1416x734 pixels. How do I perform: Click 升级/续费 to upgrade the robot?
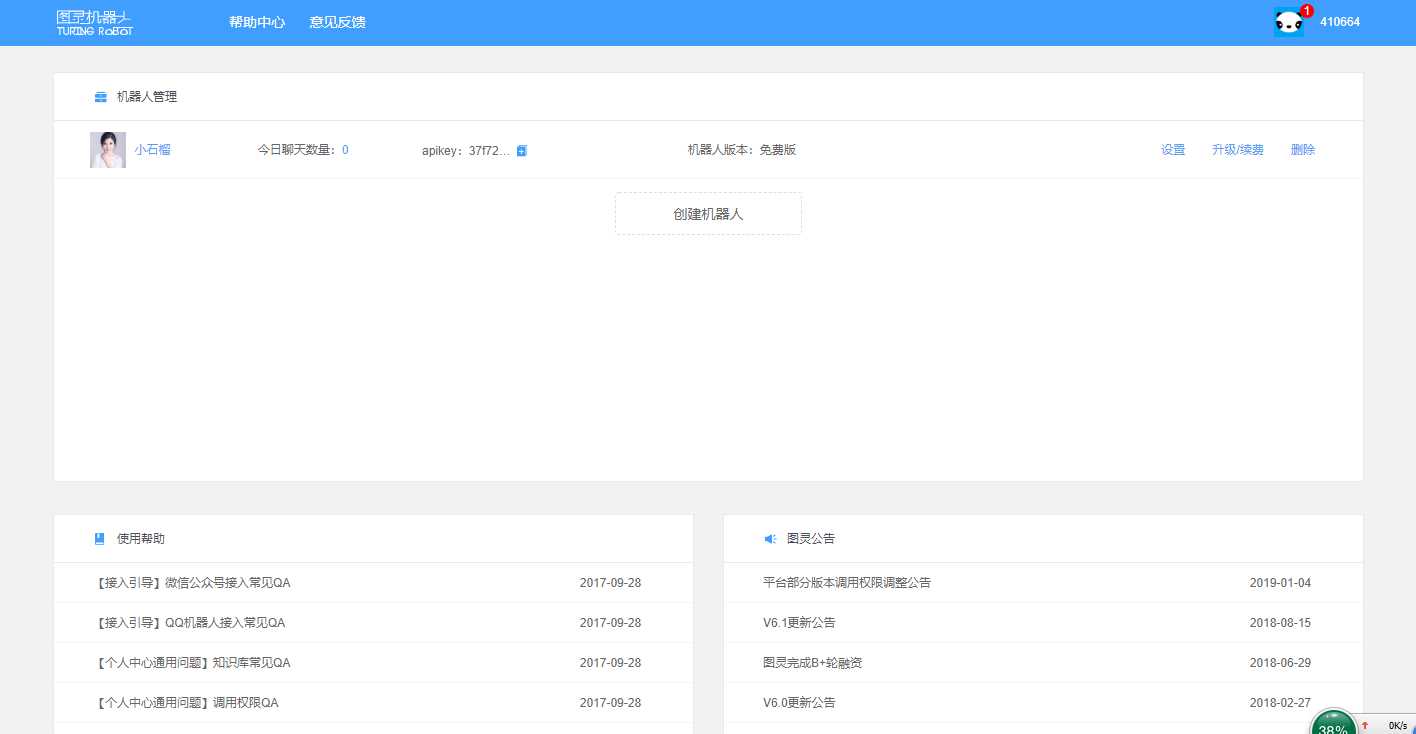(x=1238, y=150)
